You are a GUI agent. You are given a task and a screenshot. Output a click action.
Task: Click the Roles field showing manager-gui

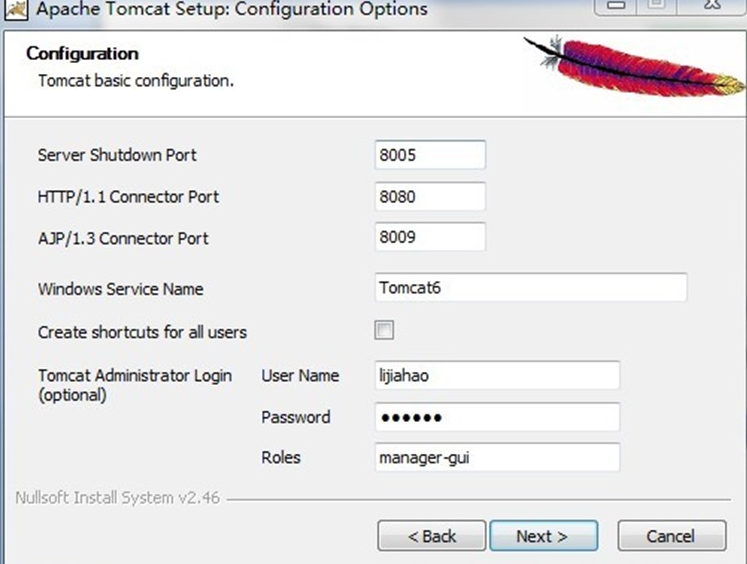[x=497, y=458]
